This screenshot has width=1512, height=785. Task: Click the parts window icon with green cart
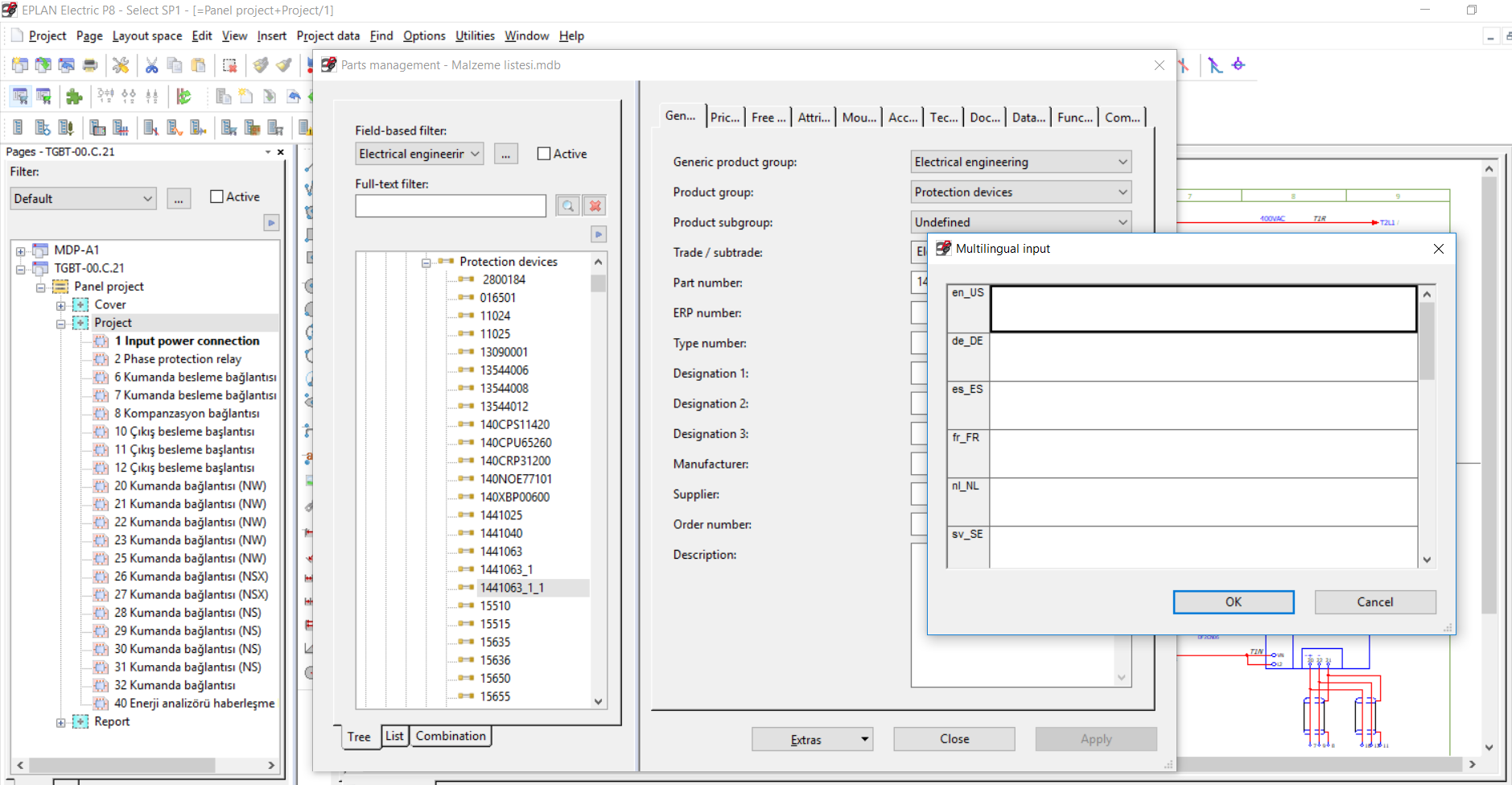point(43,97)
